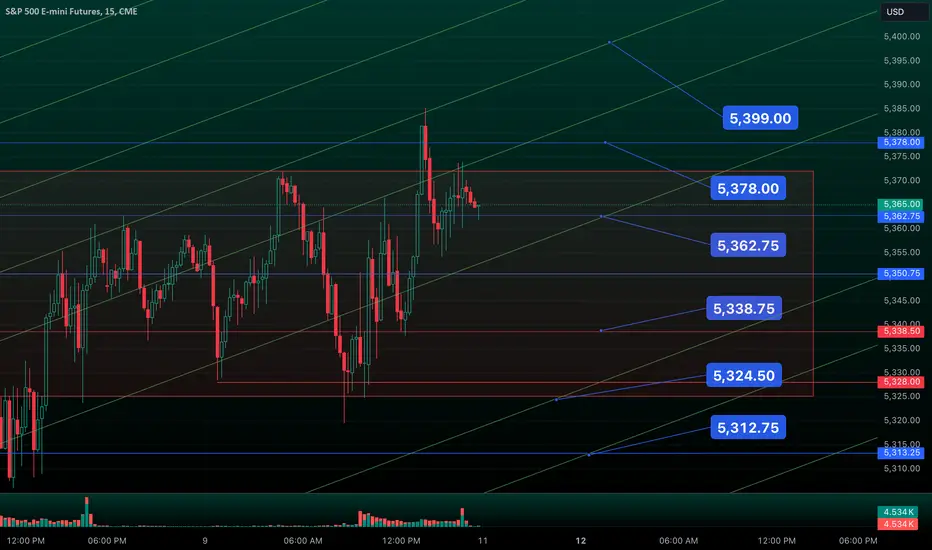Image resolution: width=932 pixels, height=550 pixels.
Task: Click the 5,385.00 price scale label
Action: [902, 109]
